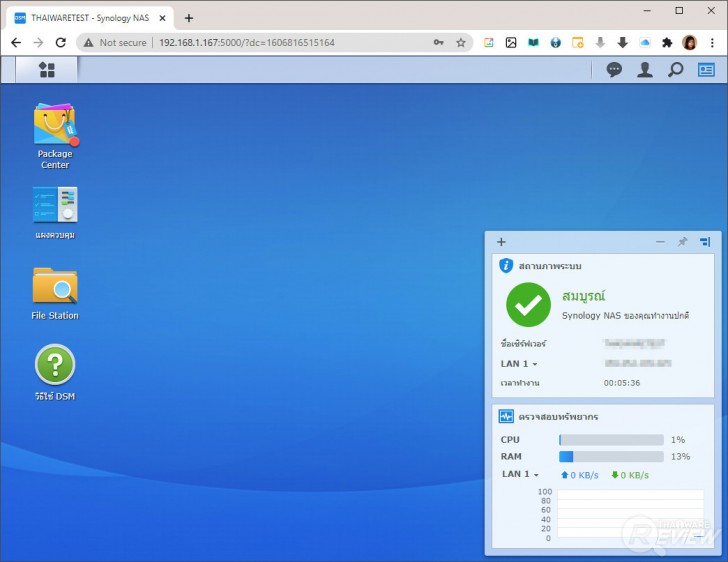Expand LAN 1 dropdown in resource monitor

click(x=520, y=474)
